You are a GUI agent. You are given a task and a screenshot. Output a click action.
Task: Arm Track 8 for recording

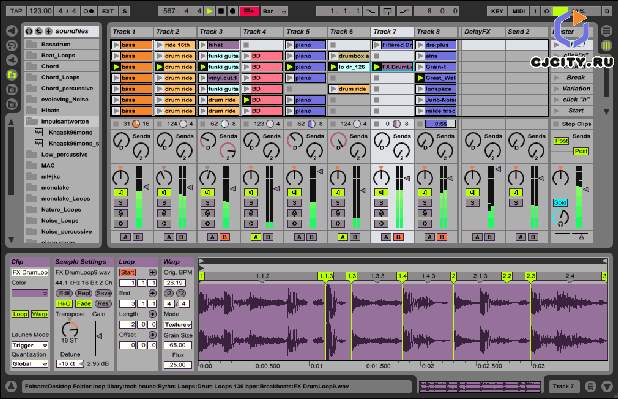pyautogui.click(x=424, y=224)
